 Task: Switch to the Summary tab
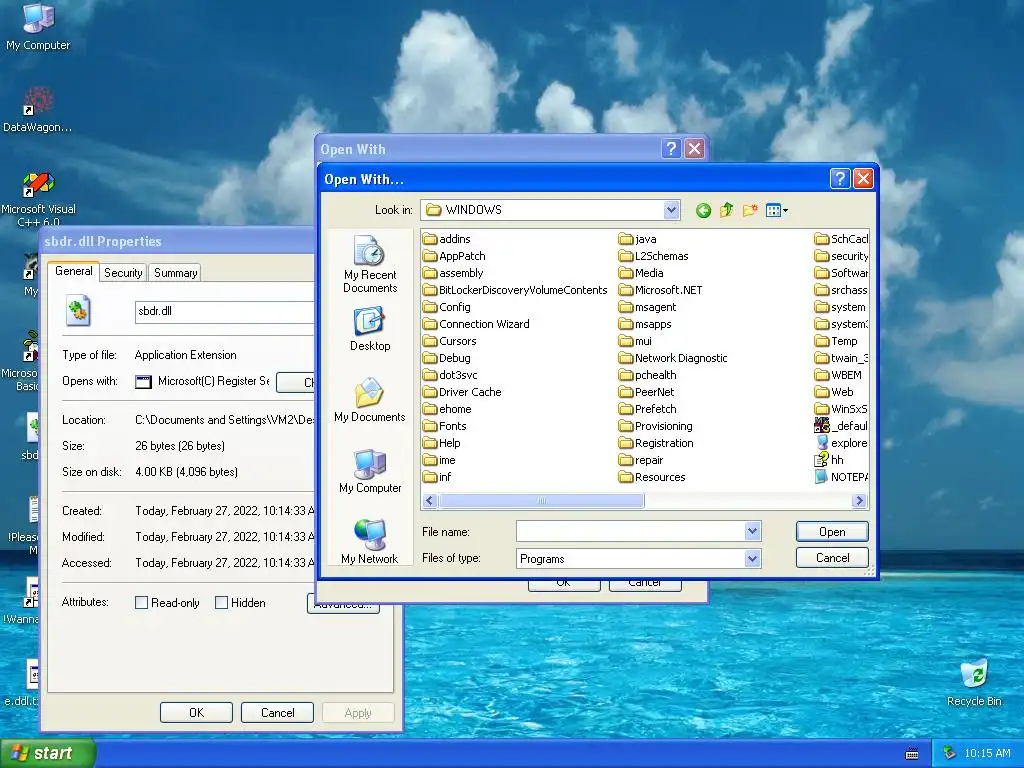(x=175, y=273)
